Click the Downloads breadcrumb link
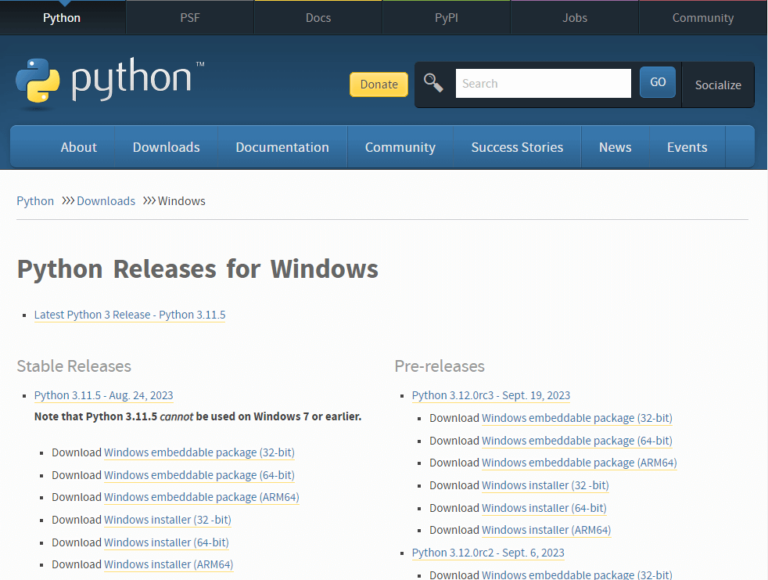 coord(106,201)
